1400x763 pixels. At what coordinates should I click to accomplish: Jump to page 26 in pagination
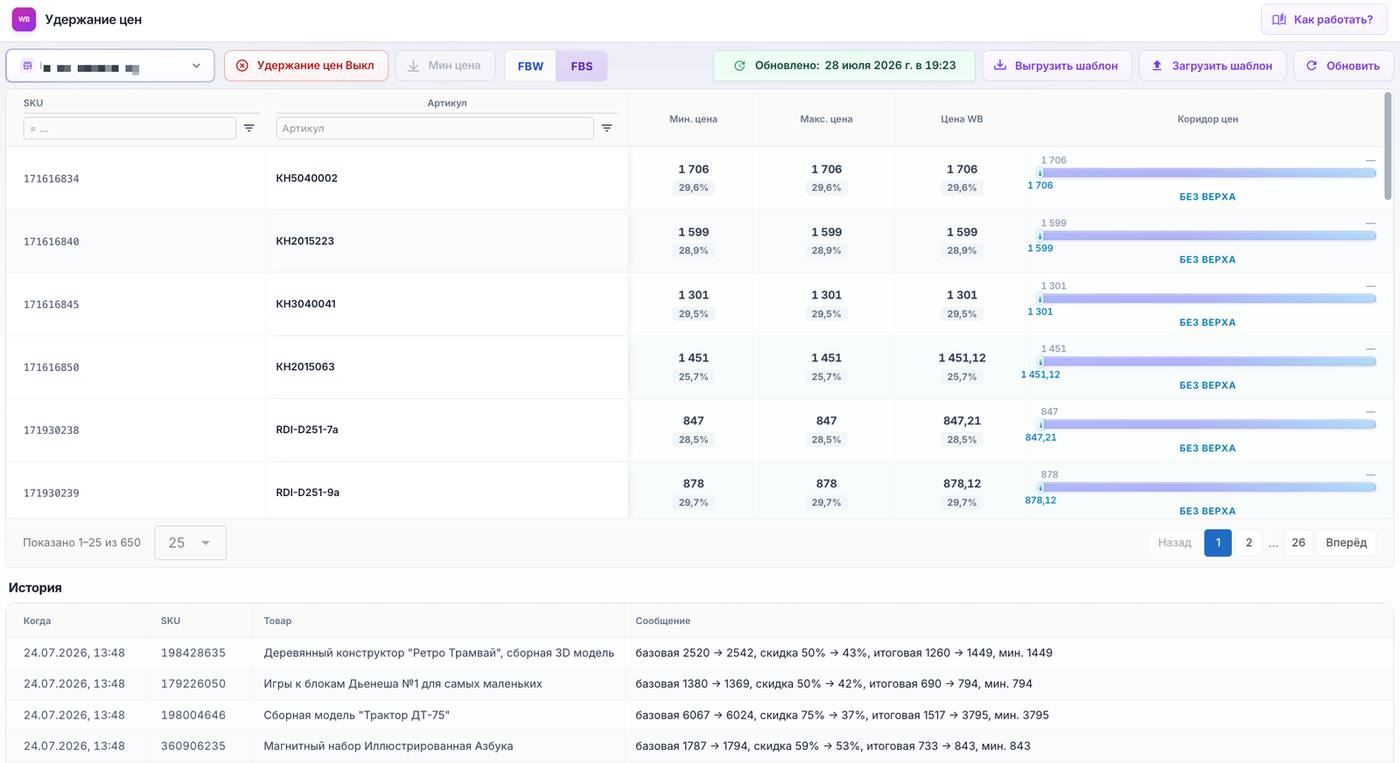click(x=1298, y=543)
